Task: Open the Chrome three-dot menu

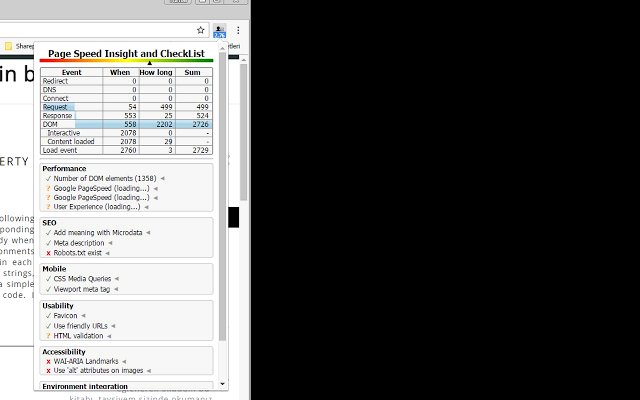Action: [x=238, y=30]
